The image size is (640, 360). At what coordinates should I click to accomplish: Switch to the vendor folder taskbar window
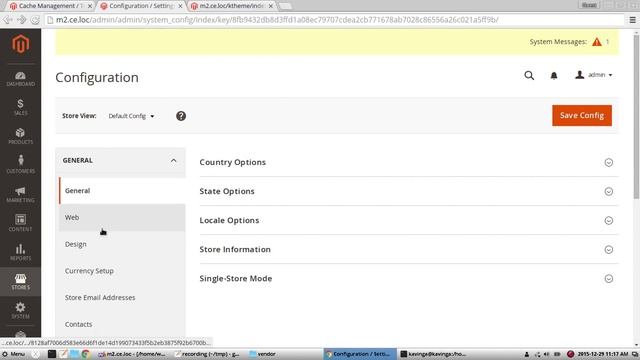coord(263,354)
